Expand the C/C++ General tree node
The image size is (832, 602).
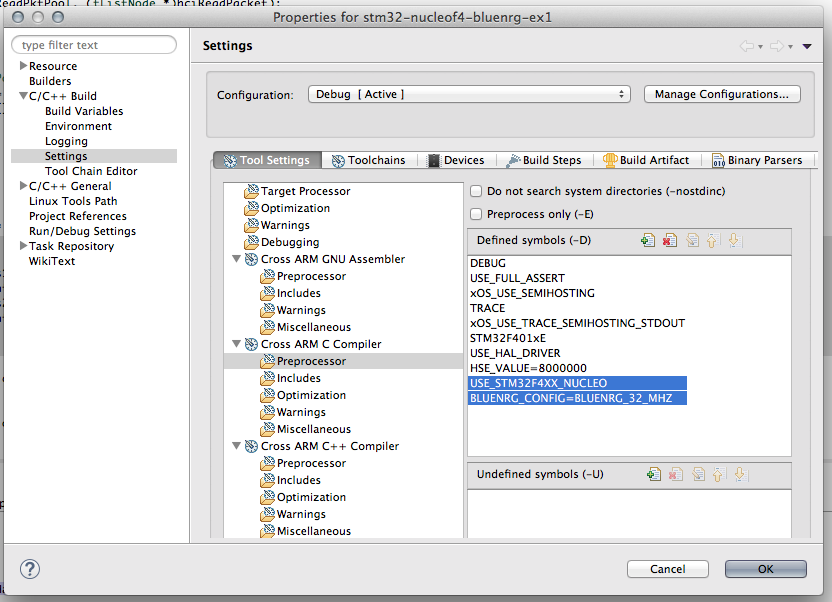23,186
